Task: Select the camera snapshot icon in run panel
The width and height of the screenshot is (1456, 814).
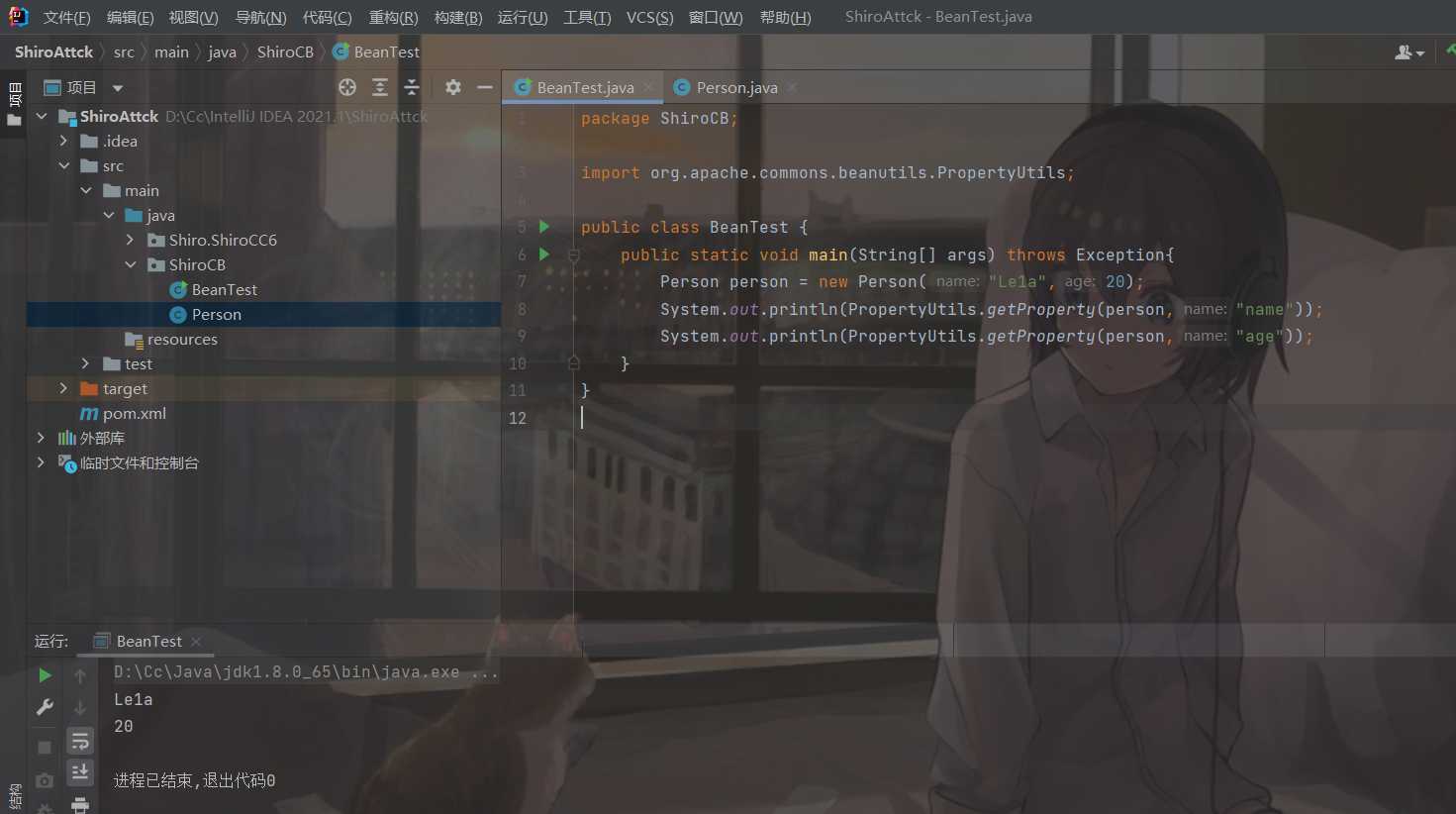Action: 44,780
